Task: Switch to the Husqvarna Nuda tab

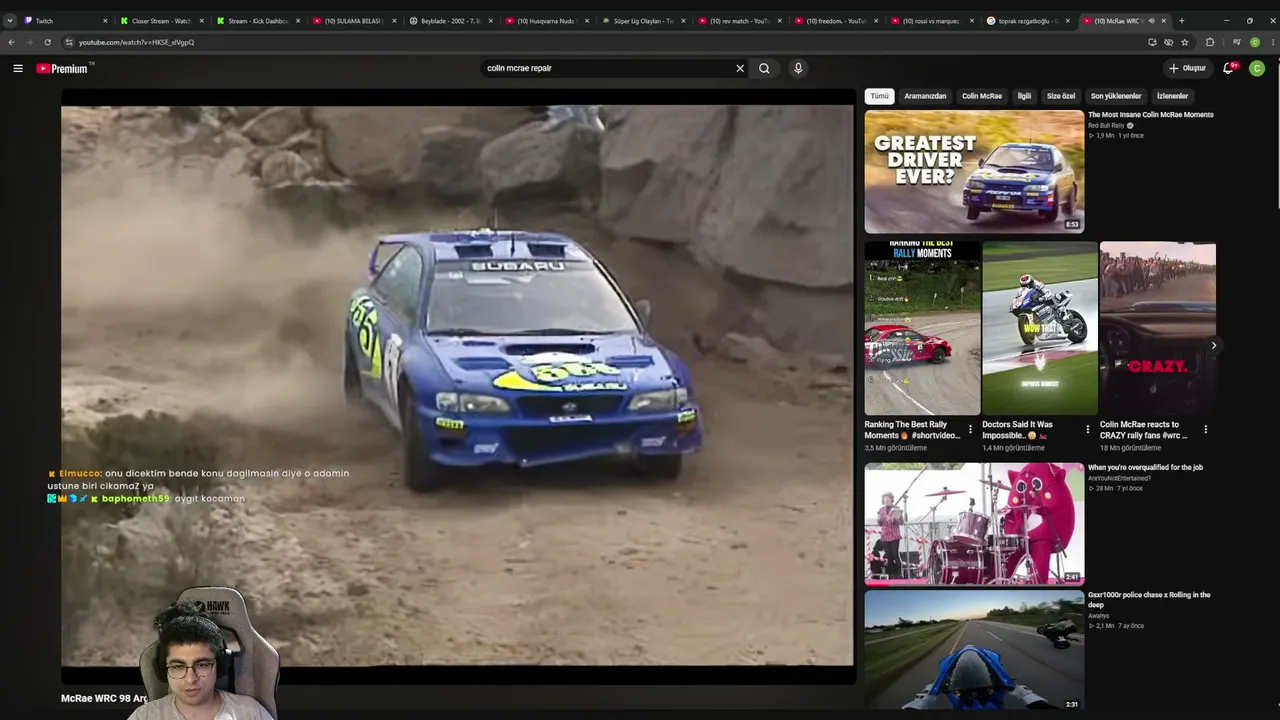Action: pos(546,21)
